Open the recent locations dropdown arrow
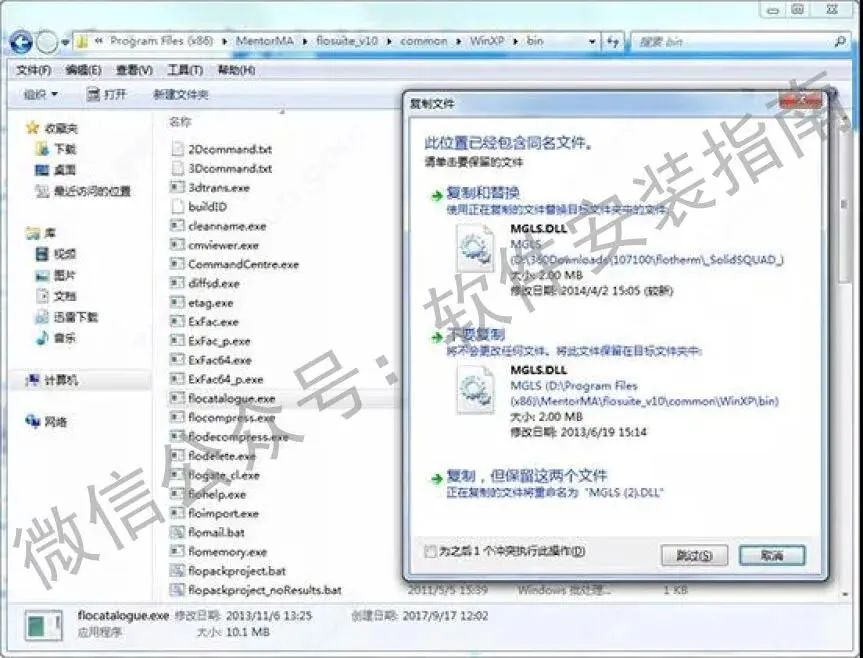863x658 pixels. point(65,42)
